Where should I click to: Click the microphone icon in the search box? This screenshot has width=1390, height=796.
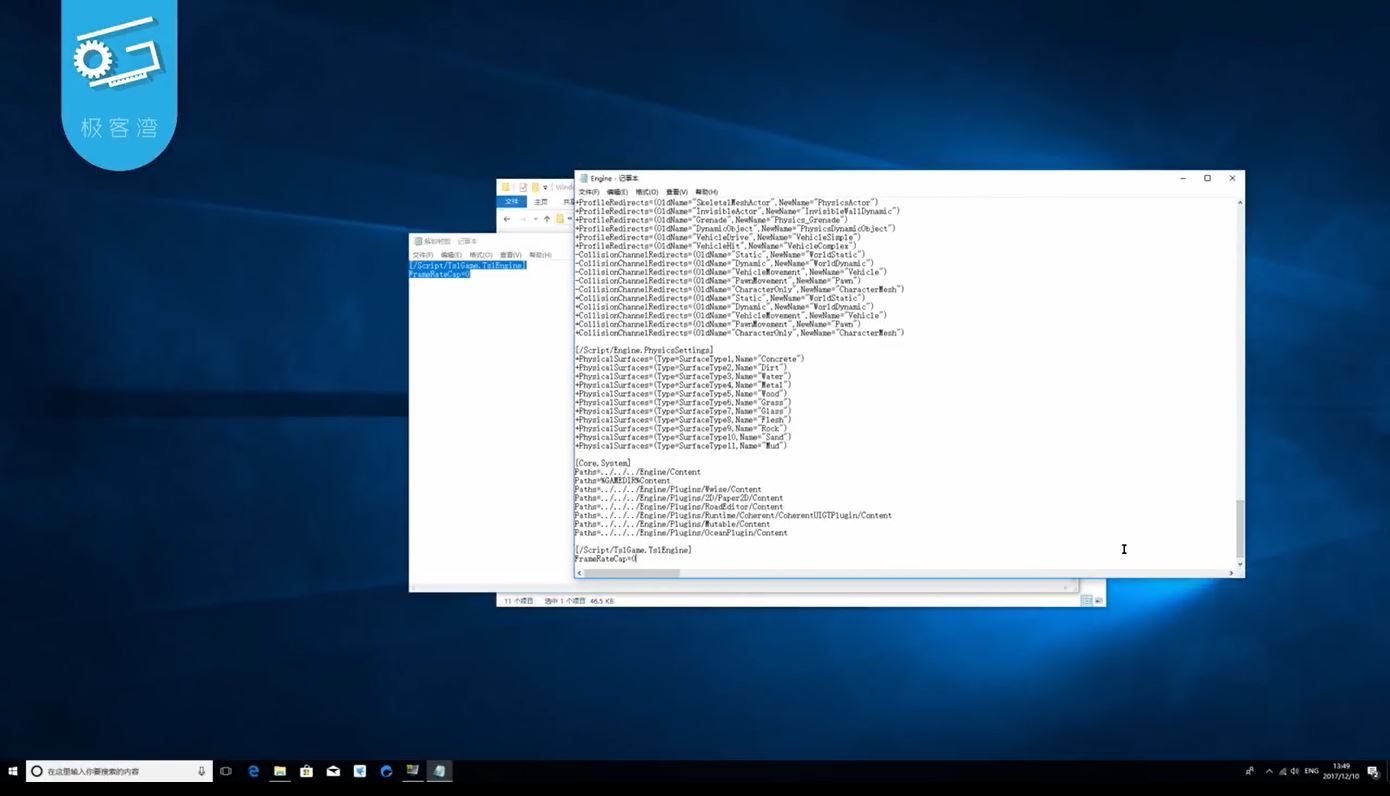tap(202, 771)
